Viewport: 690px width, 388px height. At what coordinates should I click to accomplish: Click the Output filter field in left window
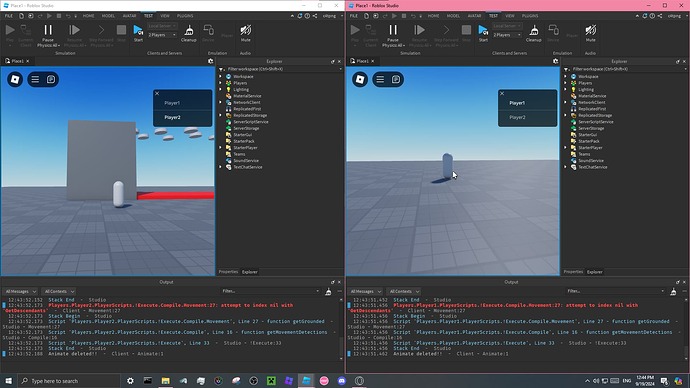pyautogui.click(x=270, y=291)
